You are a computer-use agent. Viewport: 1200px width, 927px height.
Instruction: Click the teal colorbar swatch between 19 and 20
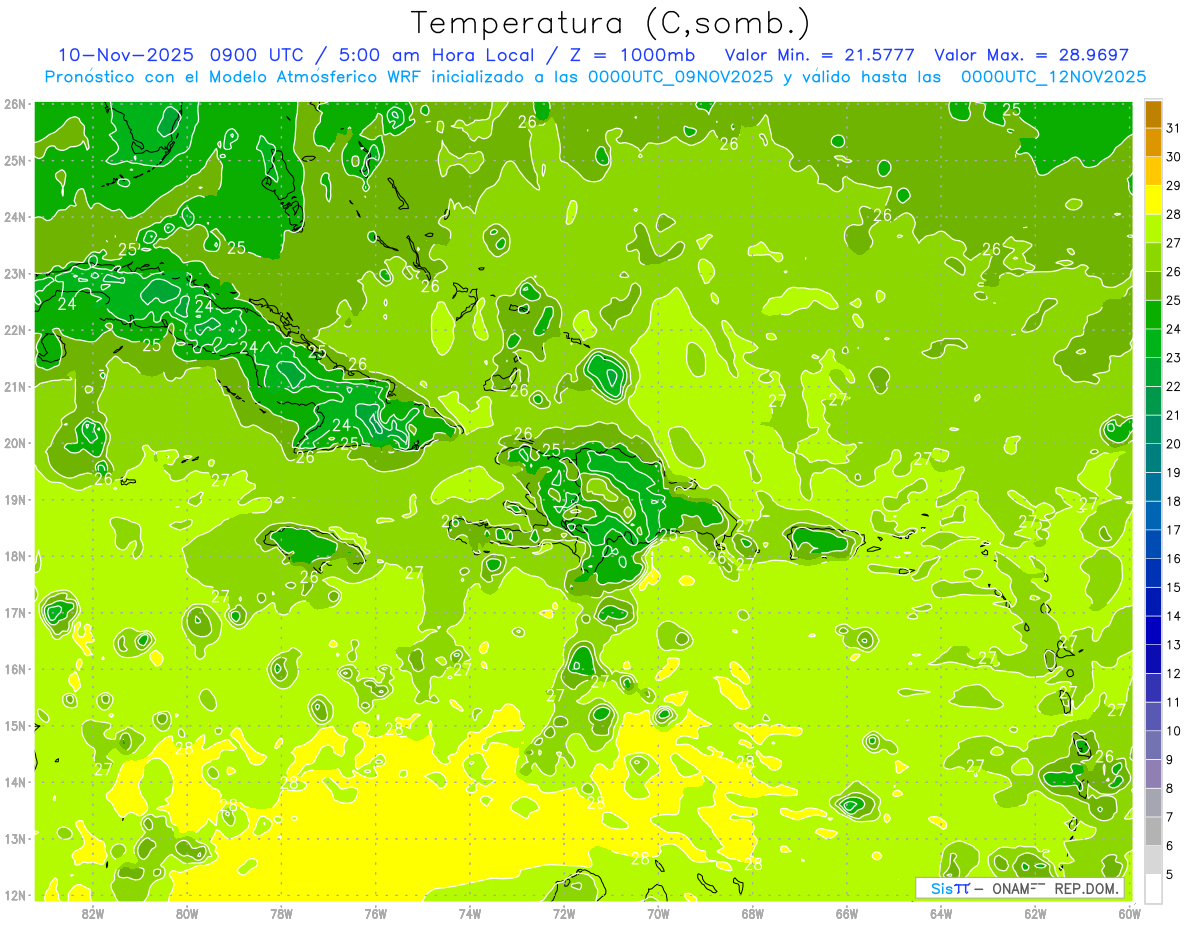click(x=1153, y=458)
